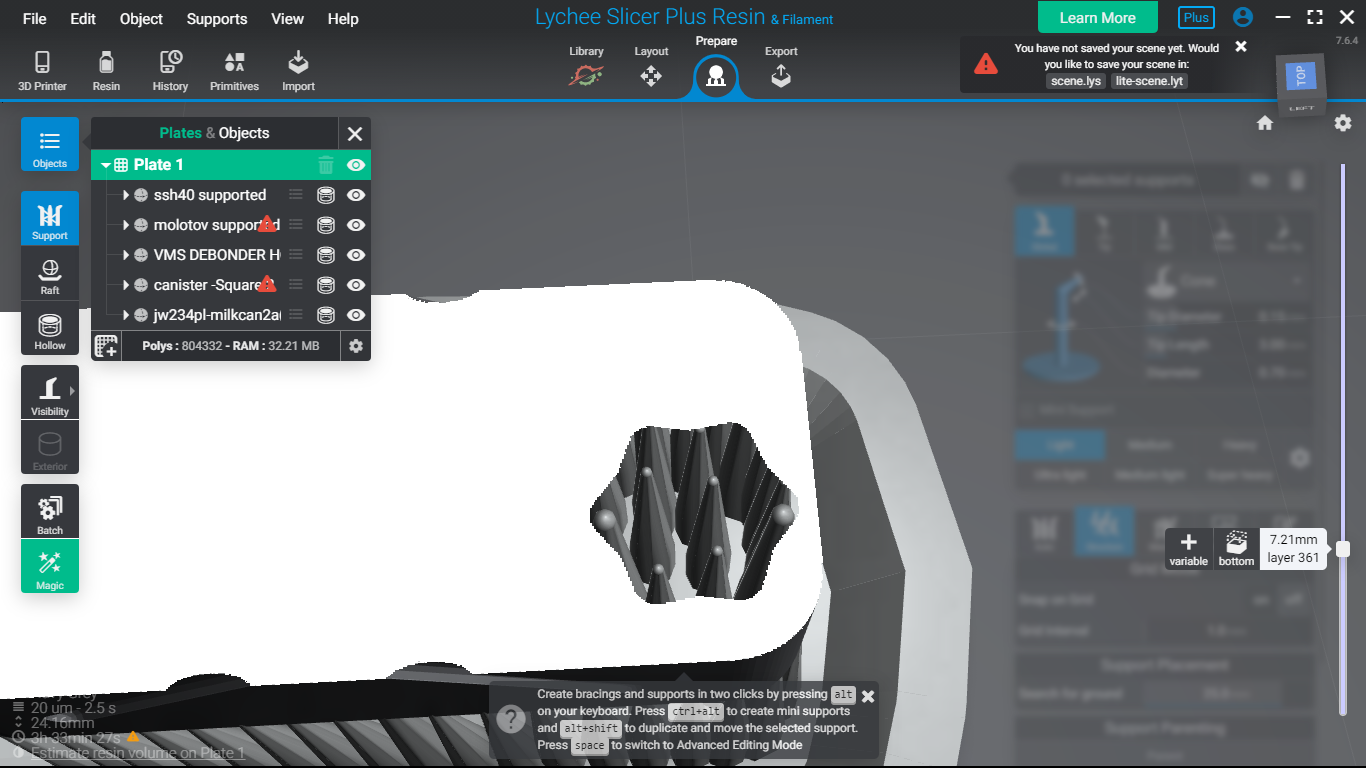
Task: Expand the ssh40 supported object
Action: (x=126, y=195)
